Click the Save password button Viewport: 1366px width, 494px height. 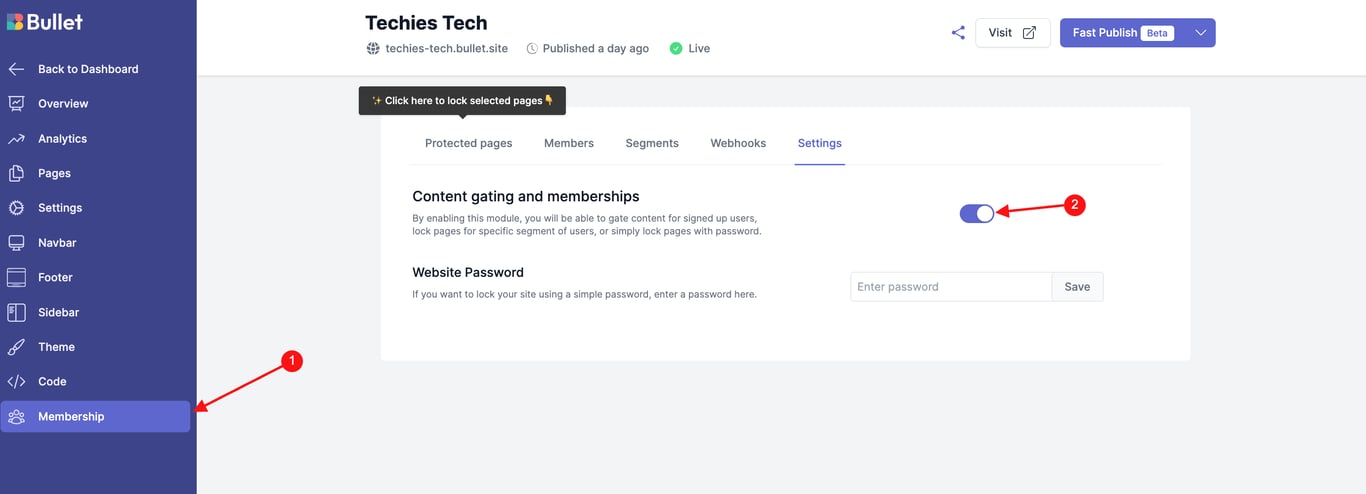pyautogui.click(x=1077, y=287)
